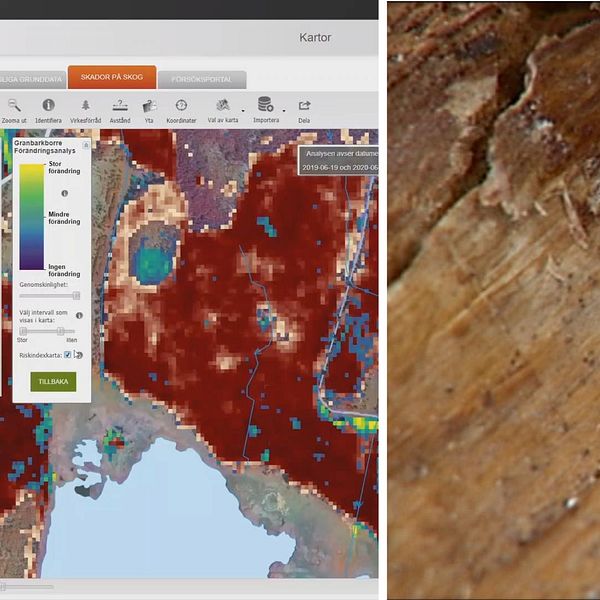Expand the Importera dropdown arrow
Image resolution: width=600 pixels, height=600 pixels.
click(284, 111)
